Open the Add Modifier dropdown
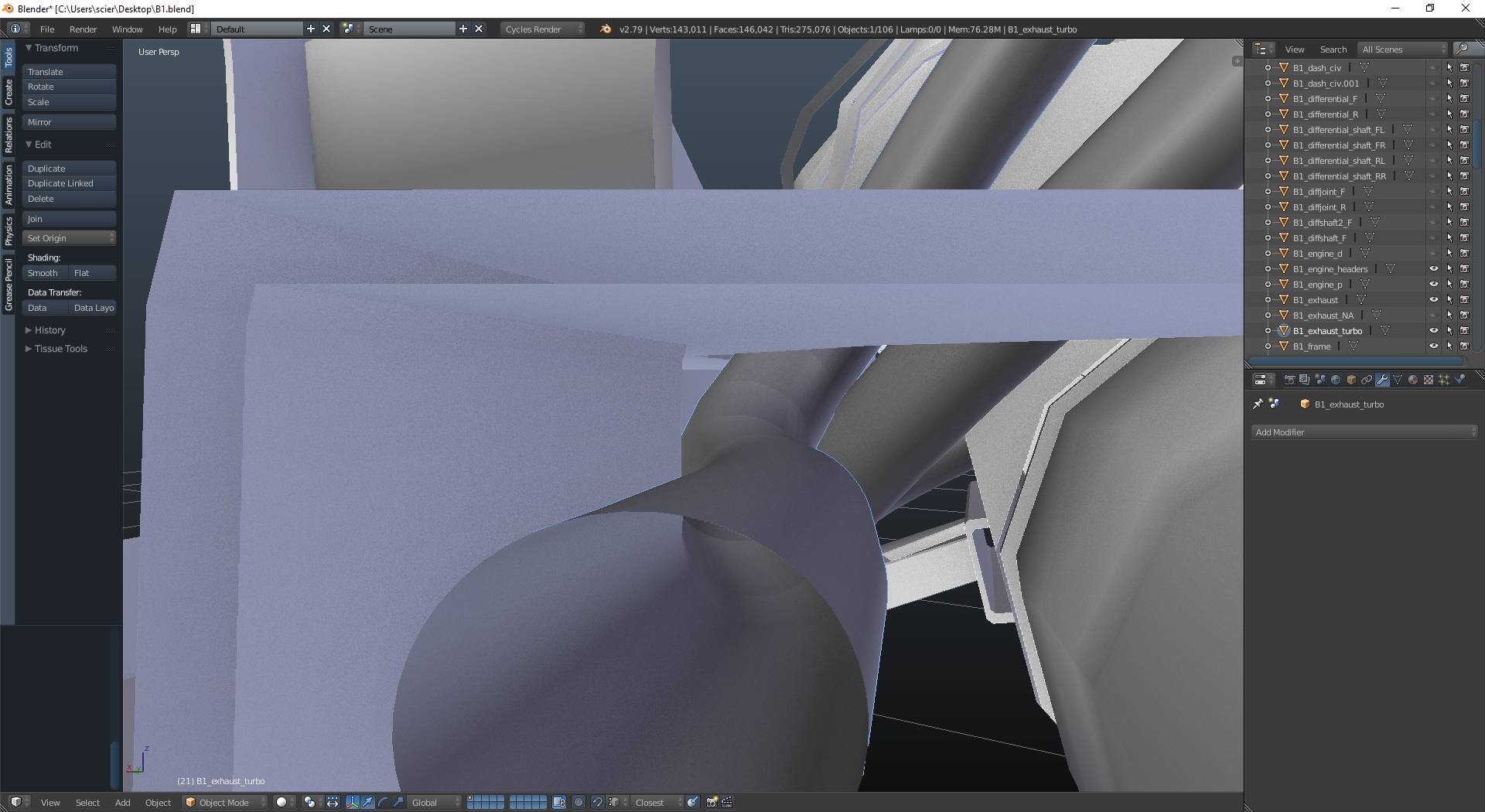This screenshot has width=1485, height=812. coord(1364,432)
